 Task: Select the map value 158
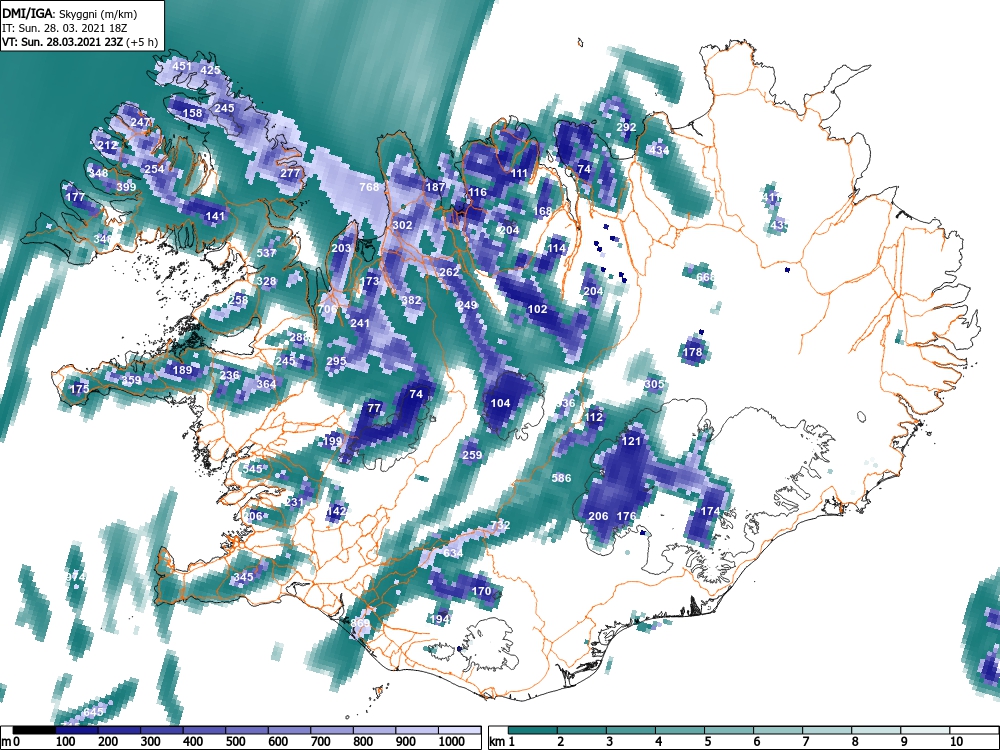[193, 113]
